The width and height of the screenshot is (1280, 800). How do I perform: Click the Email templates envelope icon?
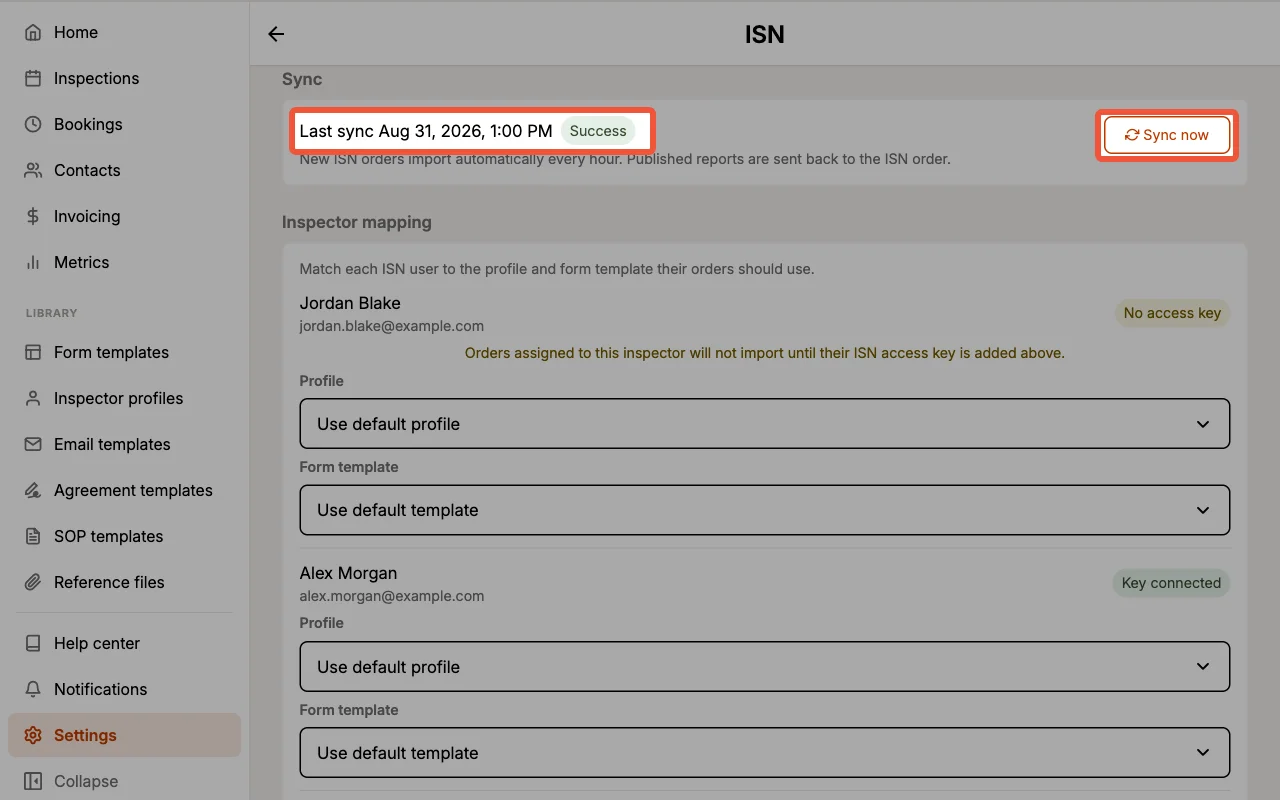[x=33, y=444]
